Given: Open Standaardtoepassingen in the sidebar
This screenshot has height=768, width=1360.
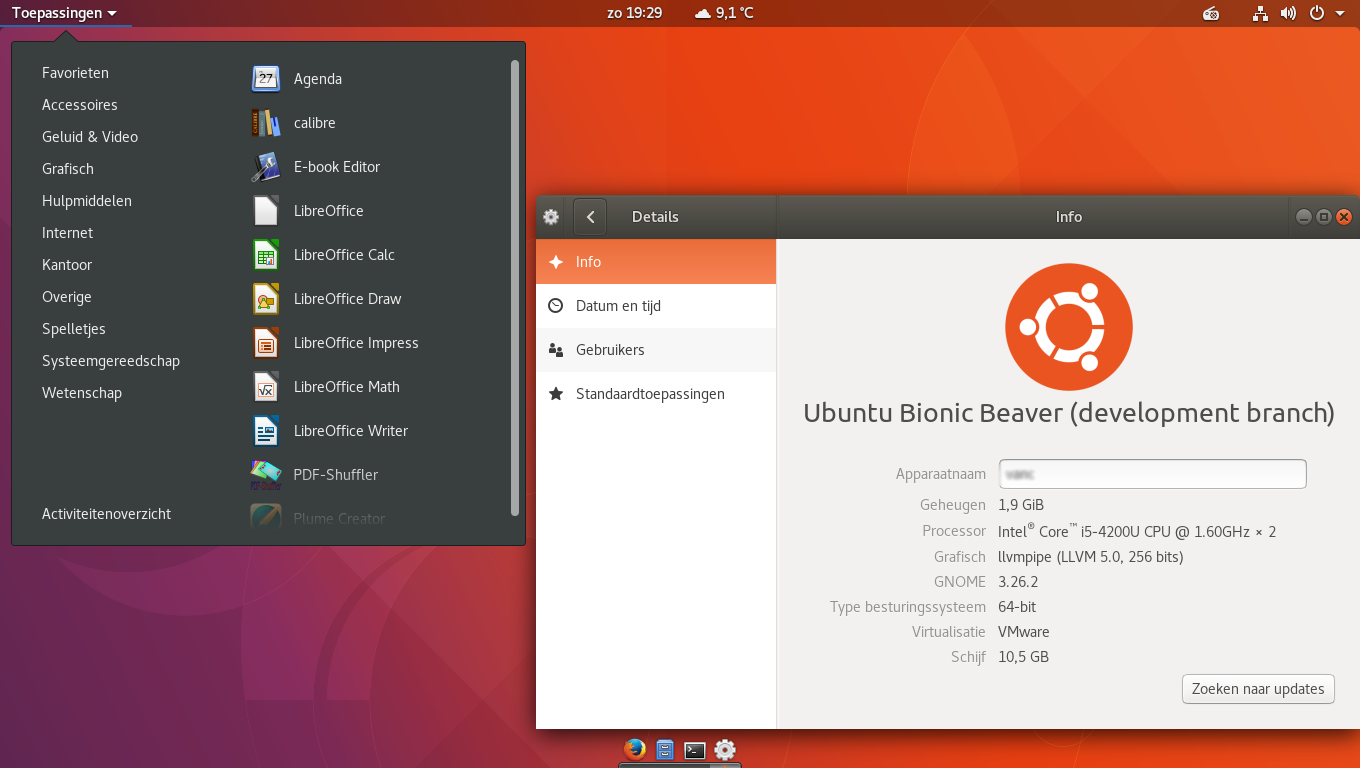Looking at the screenshot, I should pos(656,394).
